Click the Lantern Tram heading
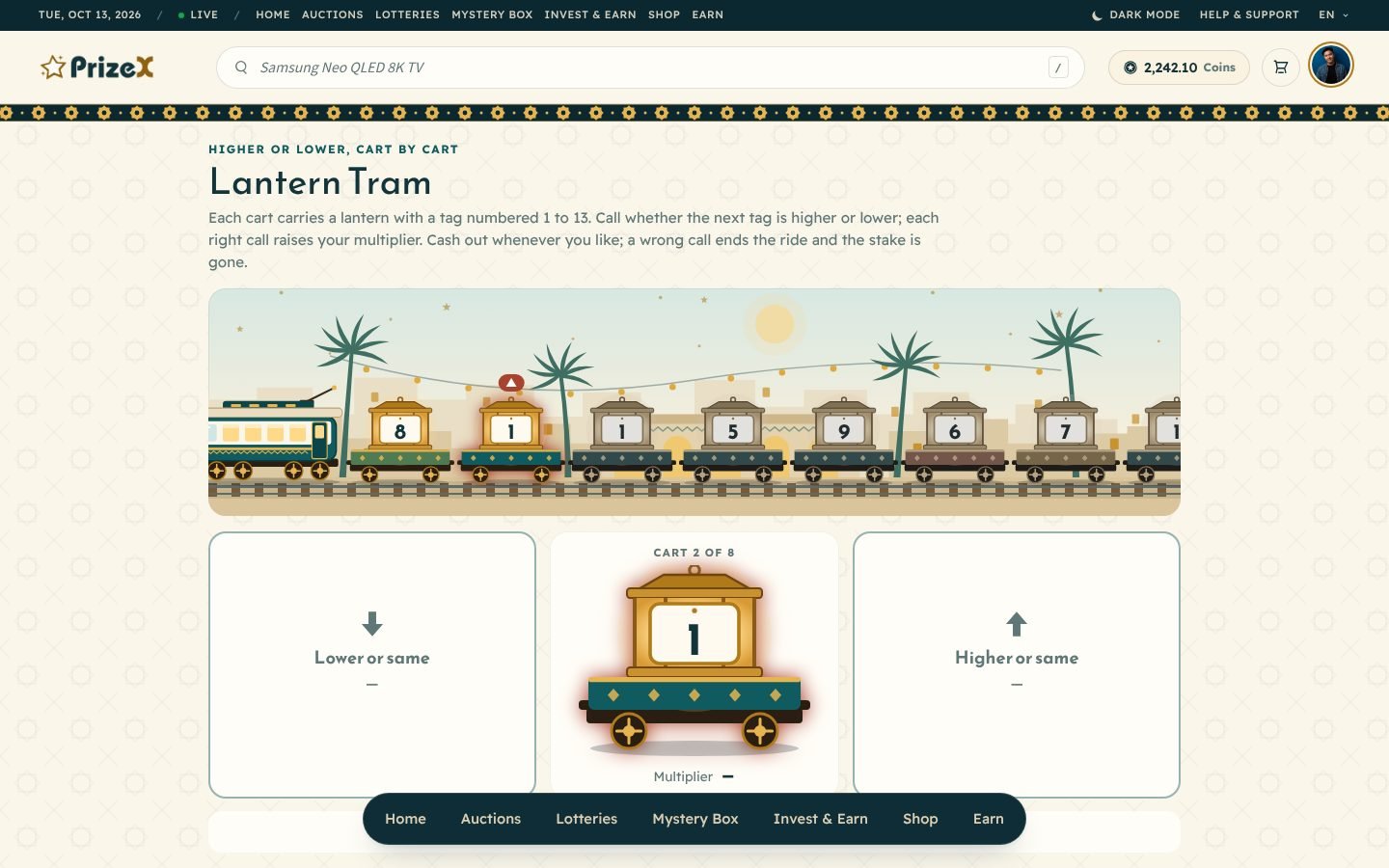The width and height of the screenshot is (1389, 868). [320, 182]
